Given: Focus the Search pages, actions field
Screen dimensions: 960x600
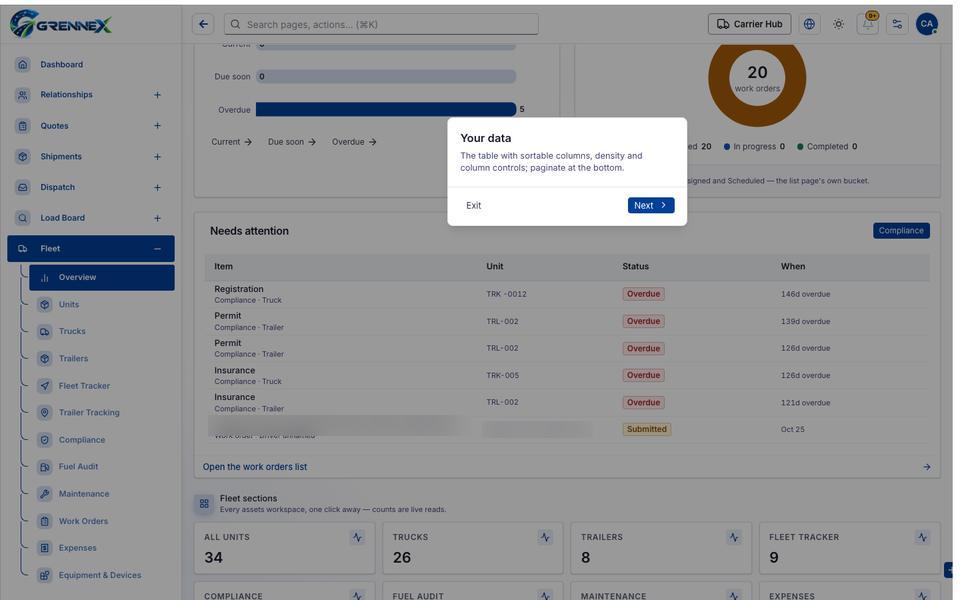Looking at the screenshot, I should point(381,24).
